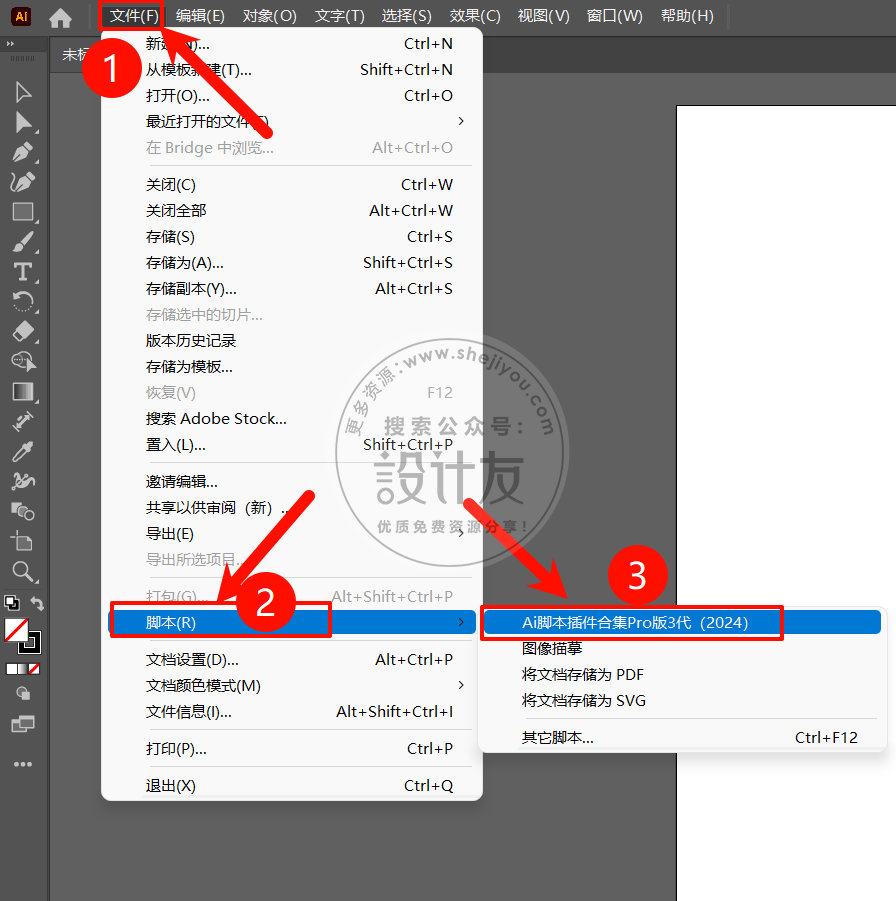The width and height of the screenshot is (896, 901).
Task: Open the 文字(T) menu
Action: (x=340, y=16)
